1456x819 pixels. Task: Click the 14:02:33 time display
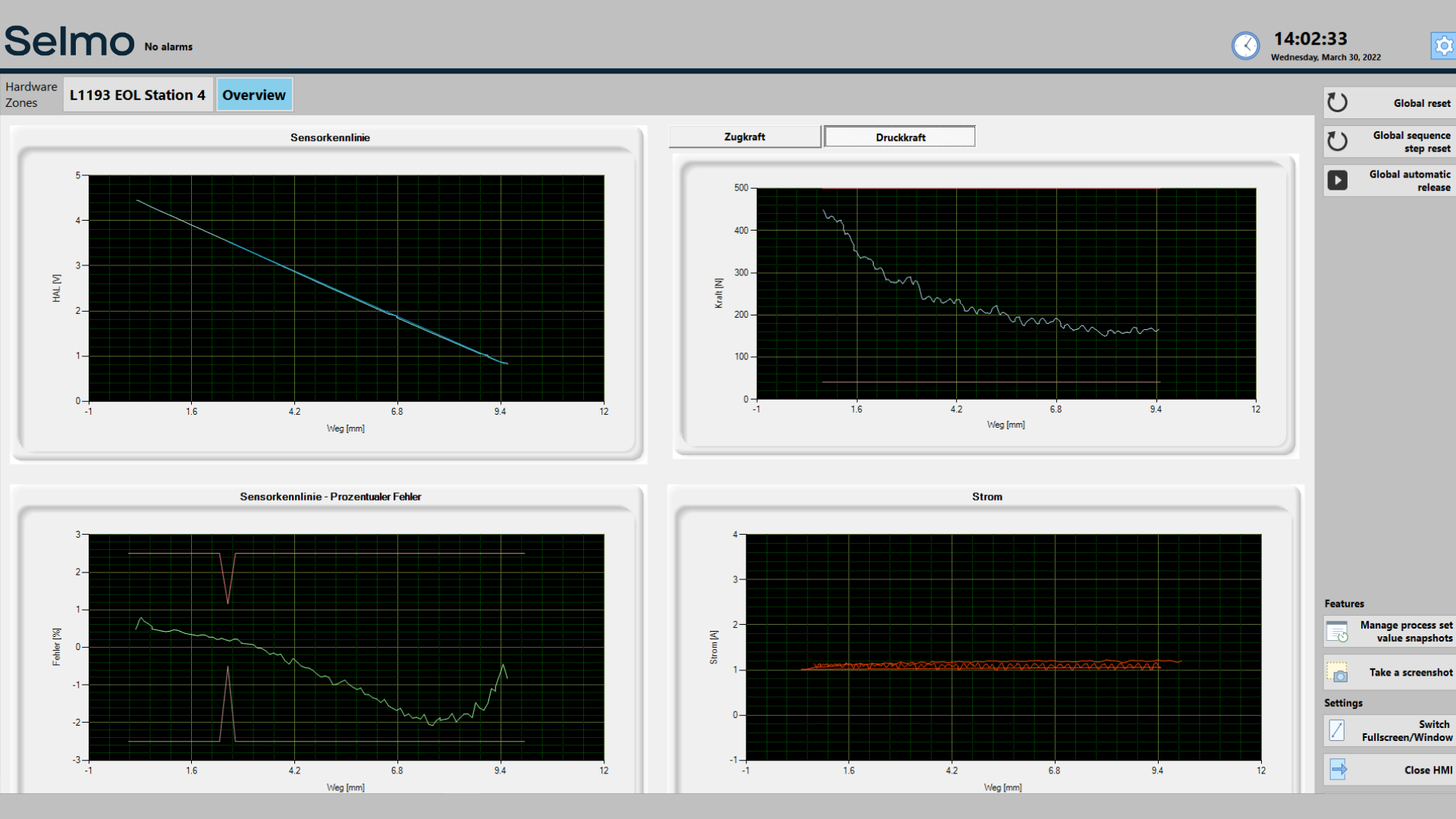click(1310, 39)
